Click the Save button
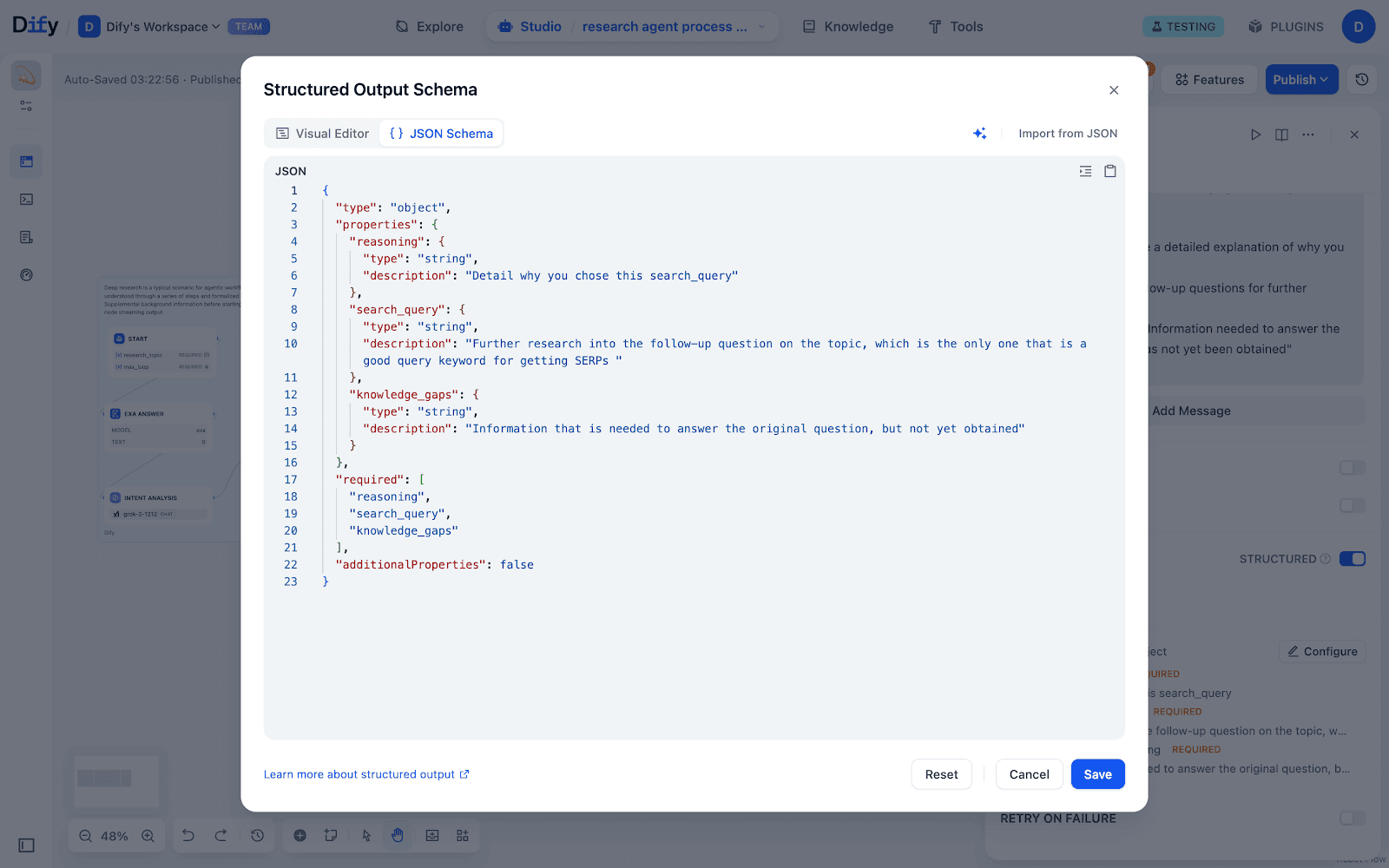 coord(1097,774)
